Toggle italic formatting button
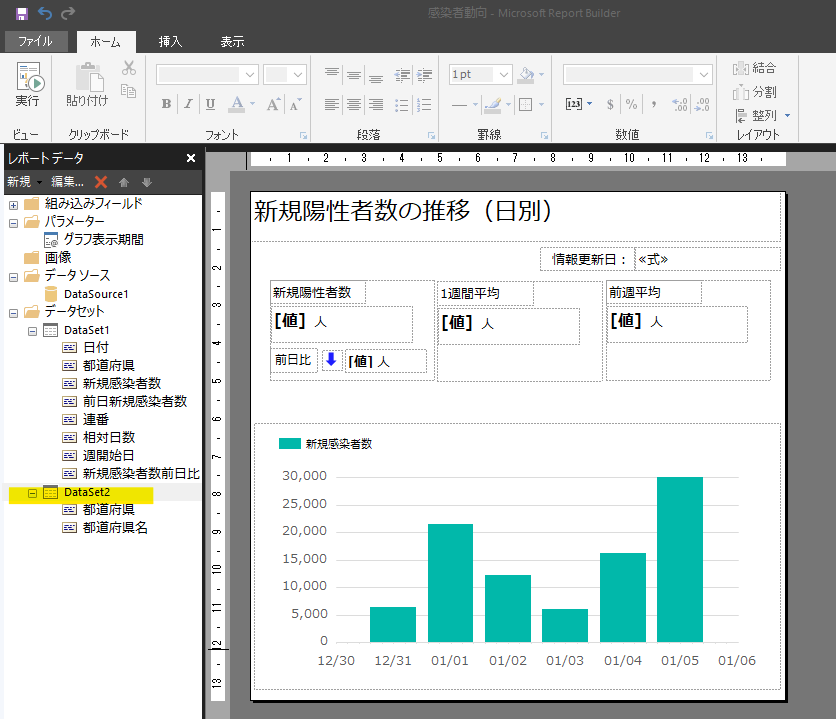The height and width of the screenshot is (719, 836). tap(188, 104)
